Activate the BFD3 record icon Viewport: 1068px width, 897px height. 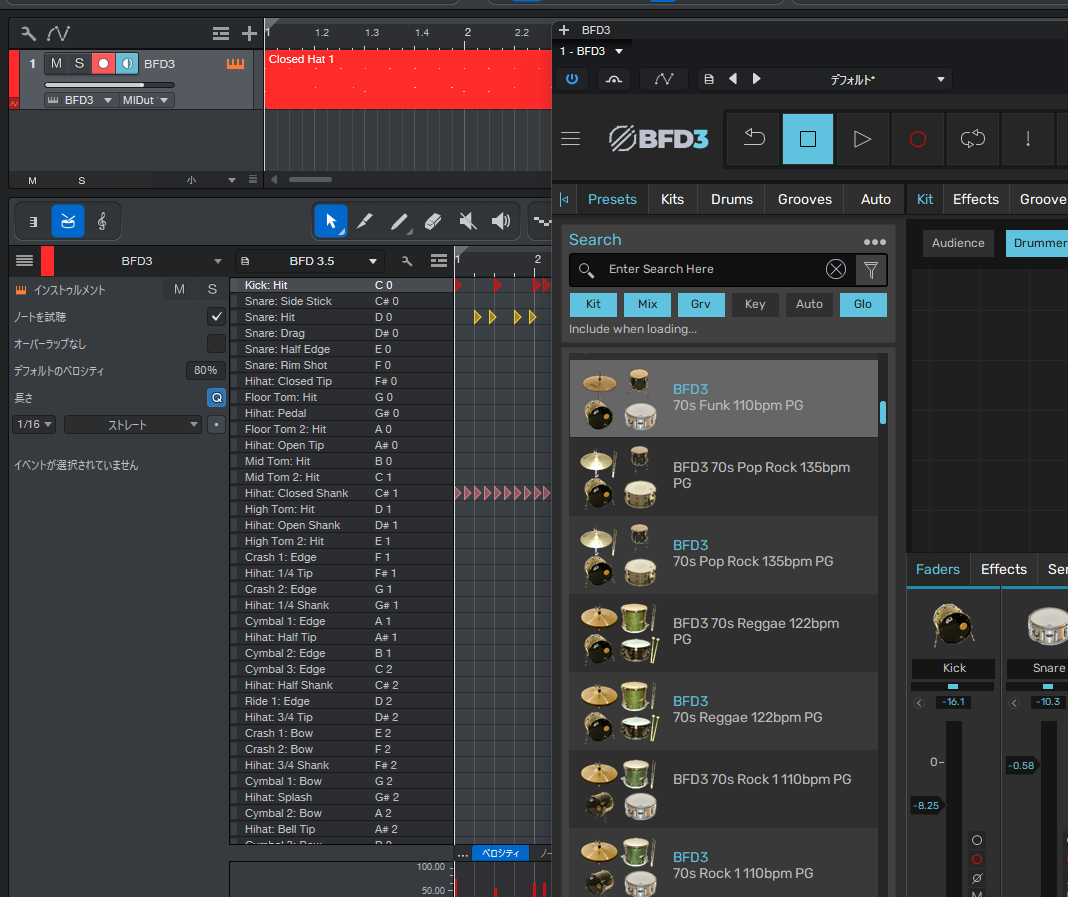coord(917,139)
